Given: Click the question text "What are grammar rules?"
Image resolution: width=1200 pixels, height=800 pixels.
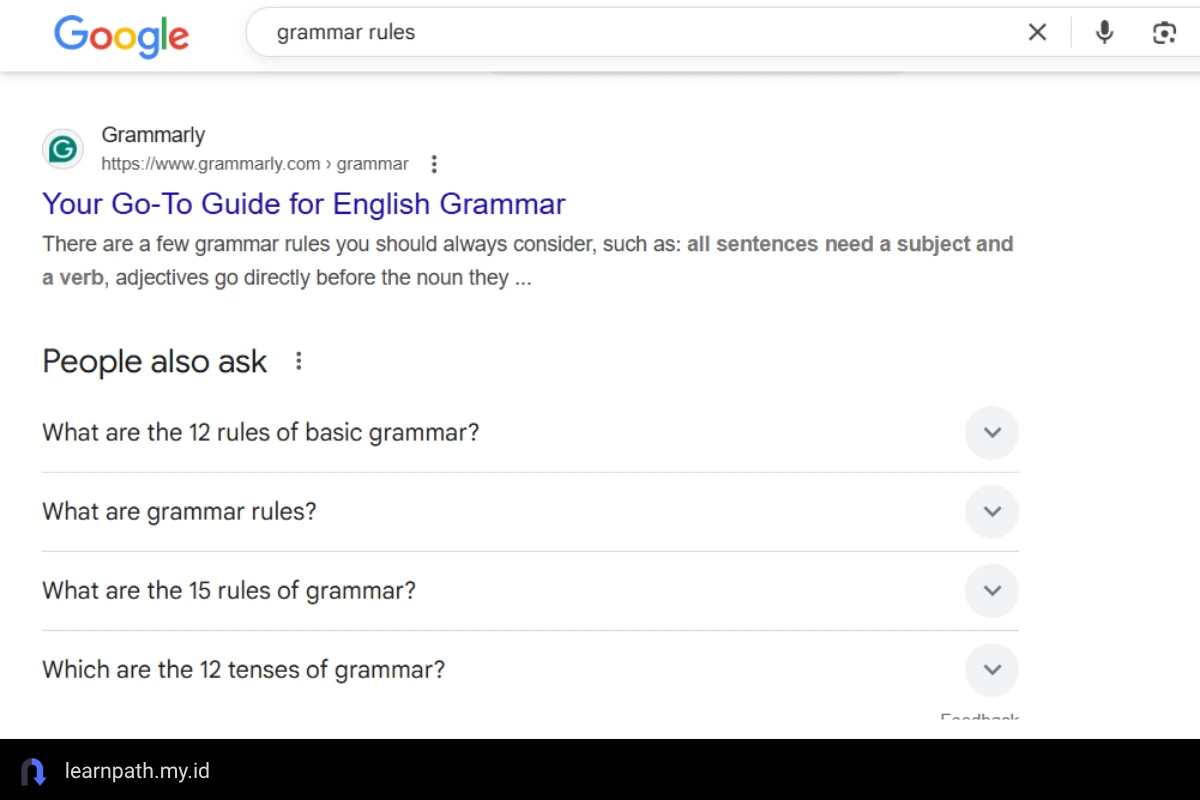Looking at the screenshot, I should [179, 512].
